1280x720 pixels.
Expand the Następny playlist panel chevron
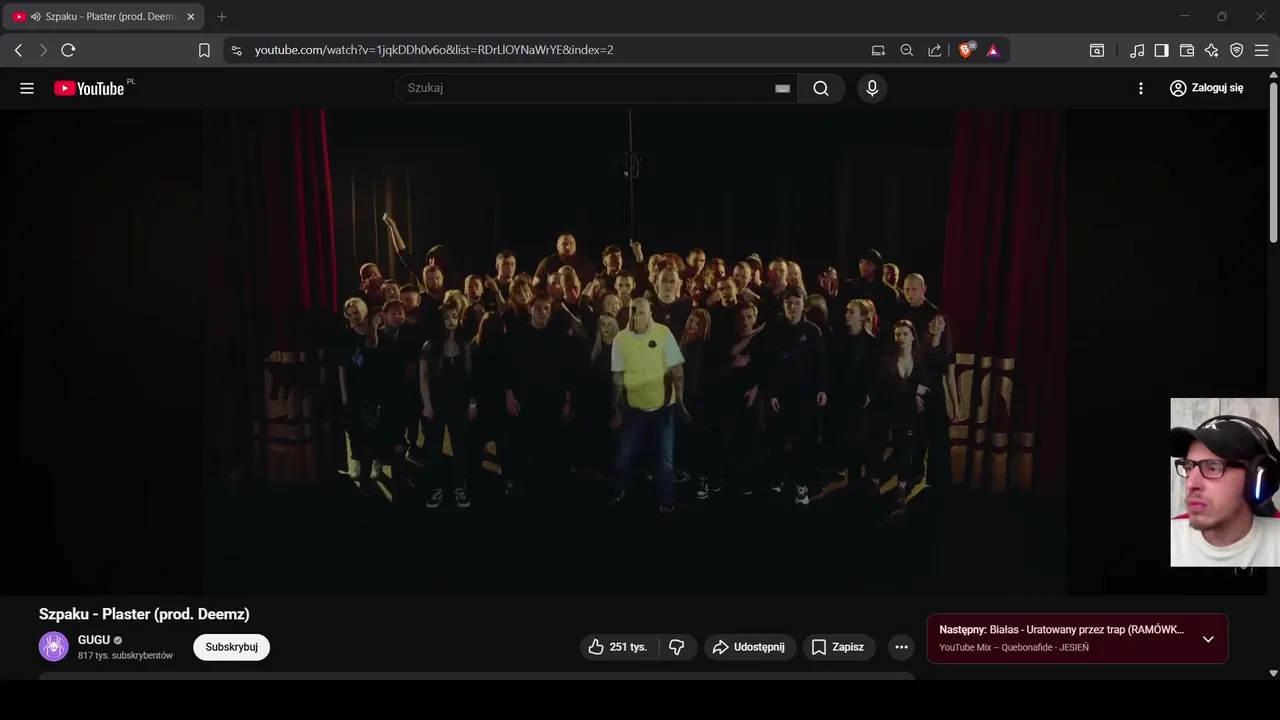tap(1208, 639)
